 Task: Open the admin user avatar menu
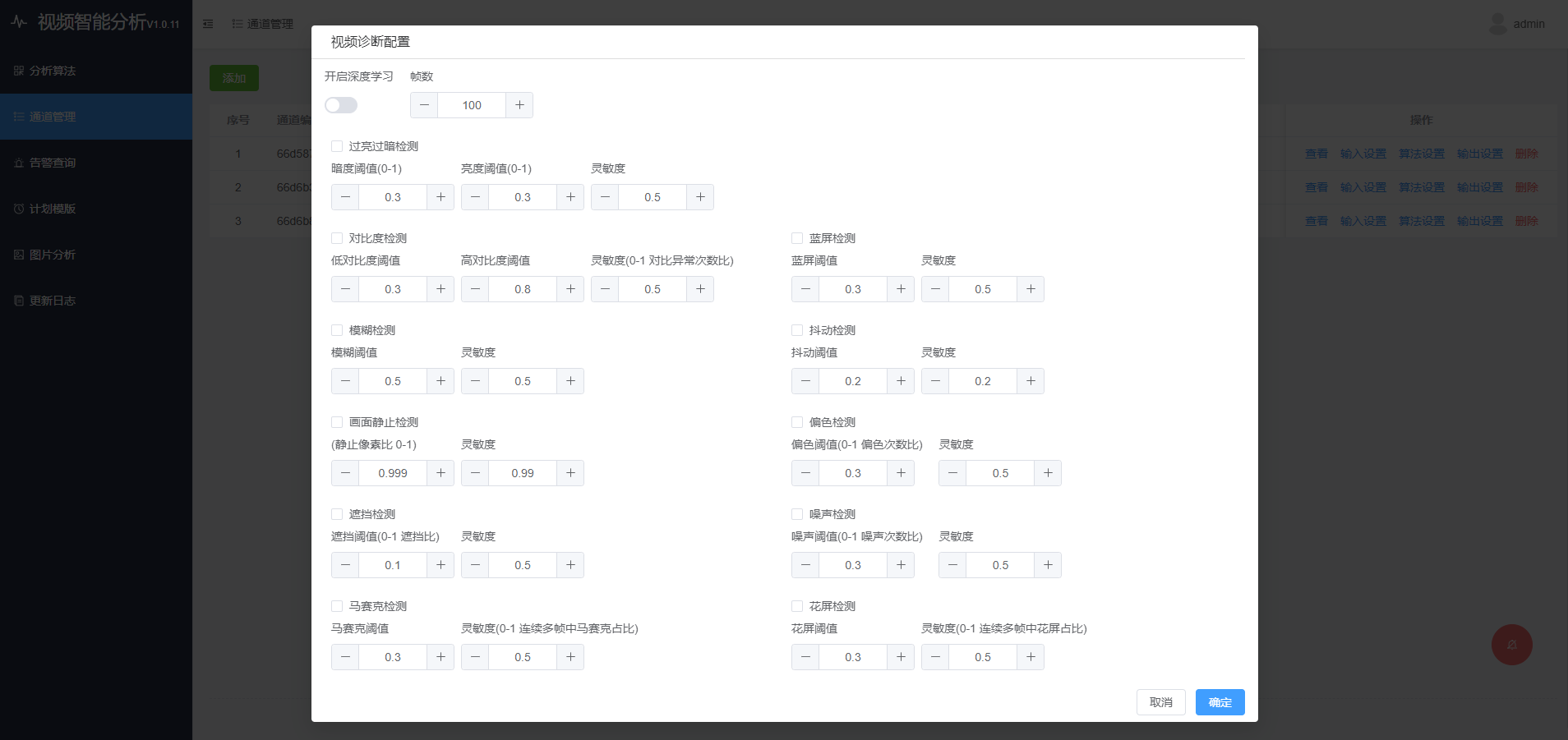pyautogui.click(x=1498, y=24)
